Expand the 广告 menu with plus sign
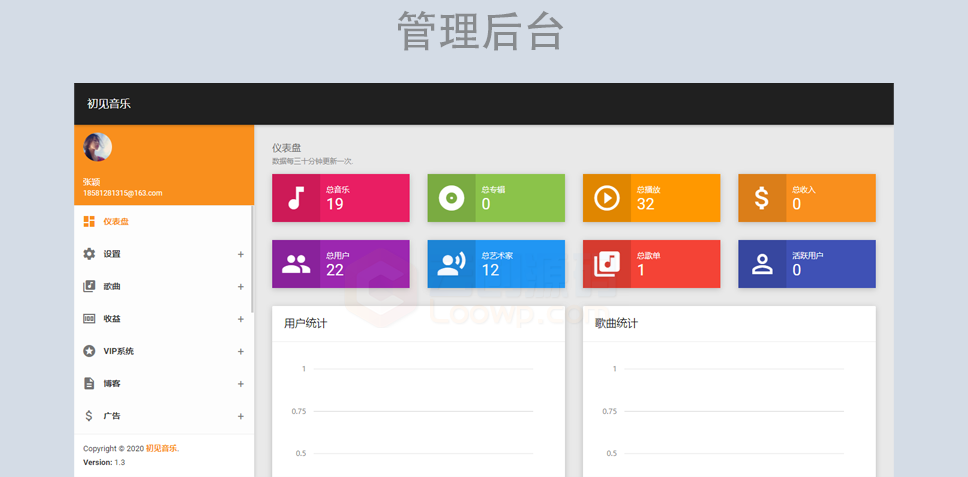This screenshot has height=477, width=968. (x=241, y=417)
